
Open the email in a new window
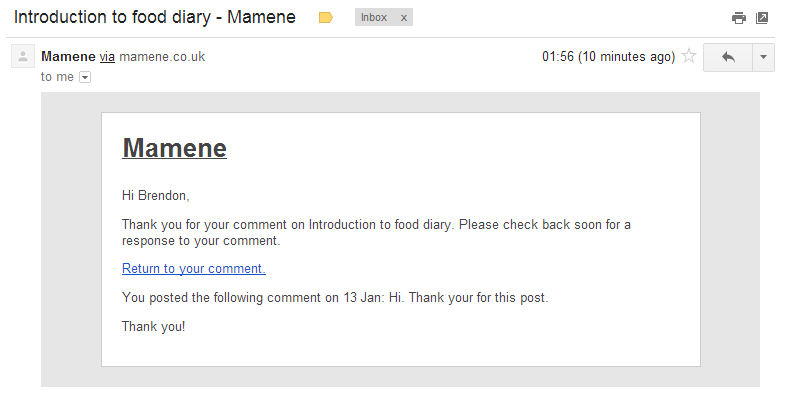[762, 18]
